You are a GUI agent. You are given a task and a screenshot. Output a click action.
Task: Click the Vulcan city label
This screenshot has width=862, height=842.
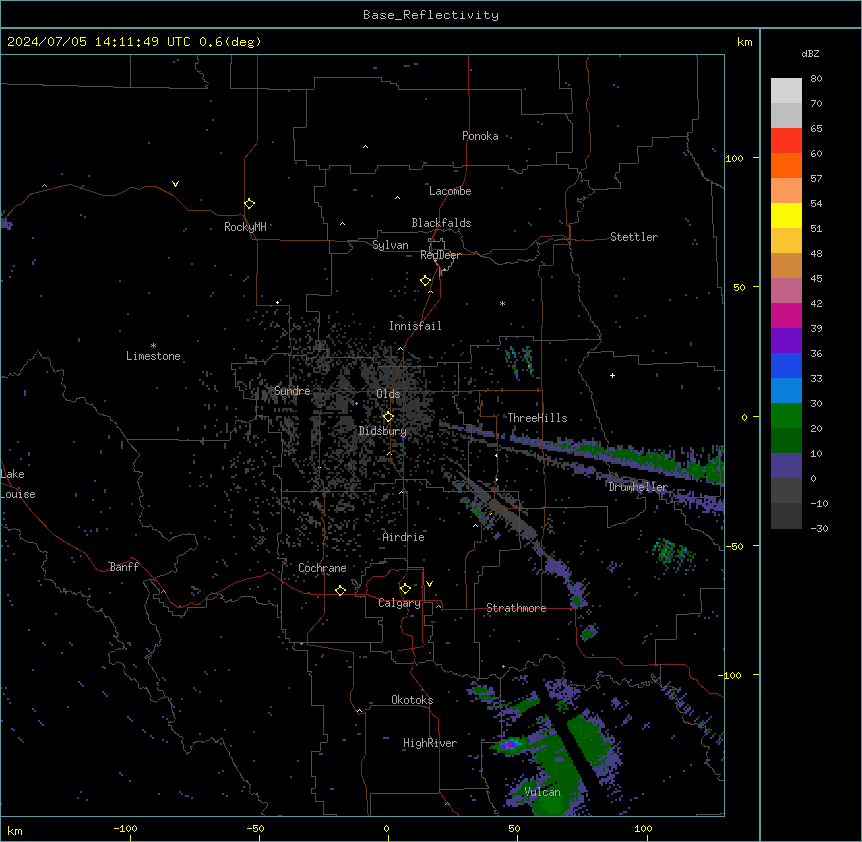click(x=543, y=792)
